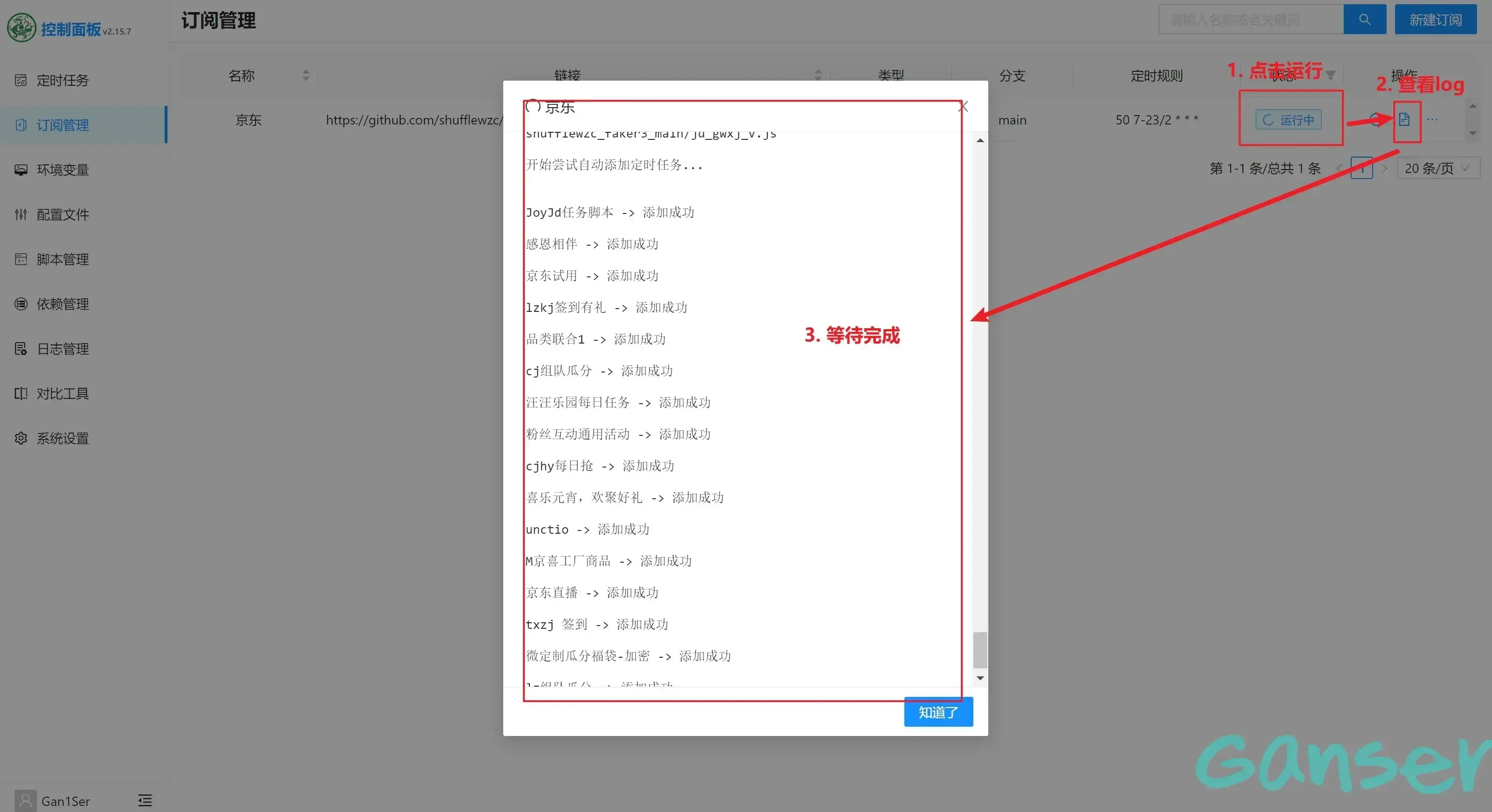Click the 知道了 button

(x=938, y=712)
